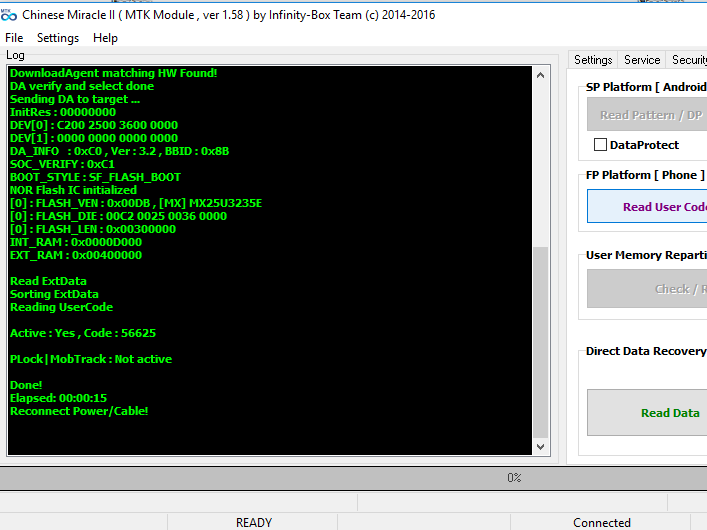Image resolution: width=707 pixels, height=530 pixels.
Task: Click the Check button under User Memory Repartition
Action: [646, 289]
